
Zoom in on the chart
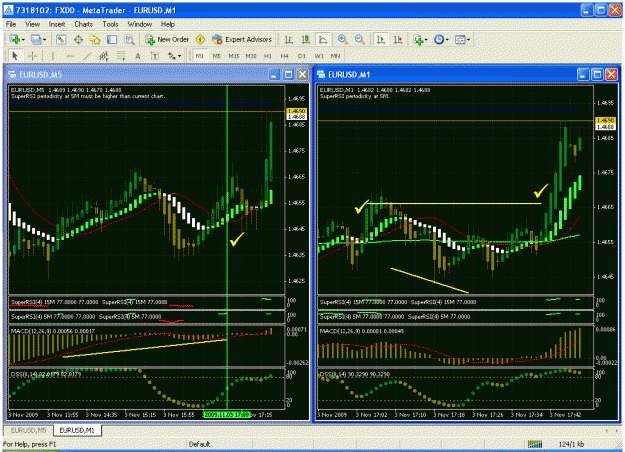342,39
